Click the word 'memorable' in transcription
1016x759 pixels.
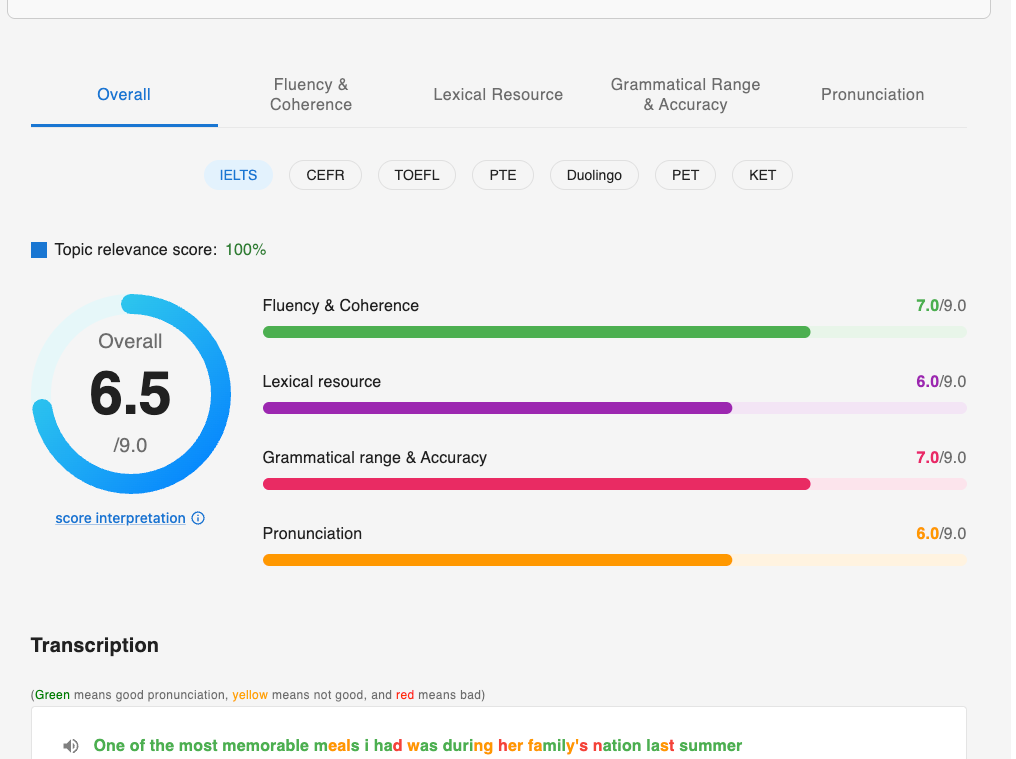266,745
